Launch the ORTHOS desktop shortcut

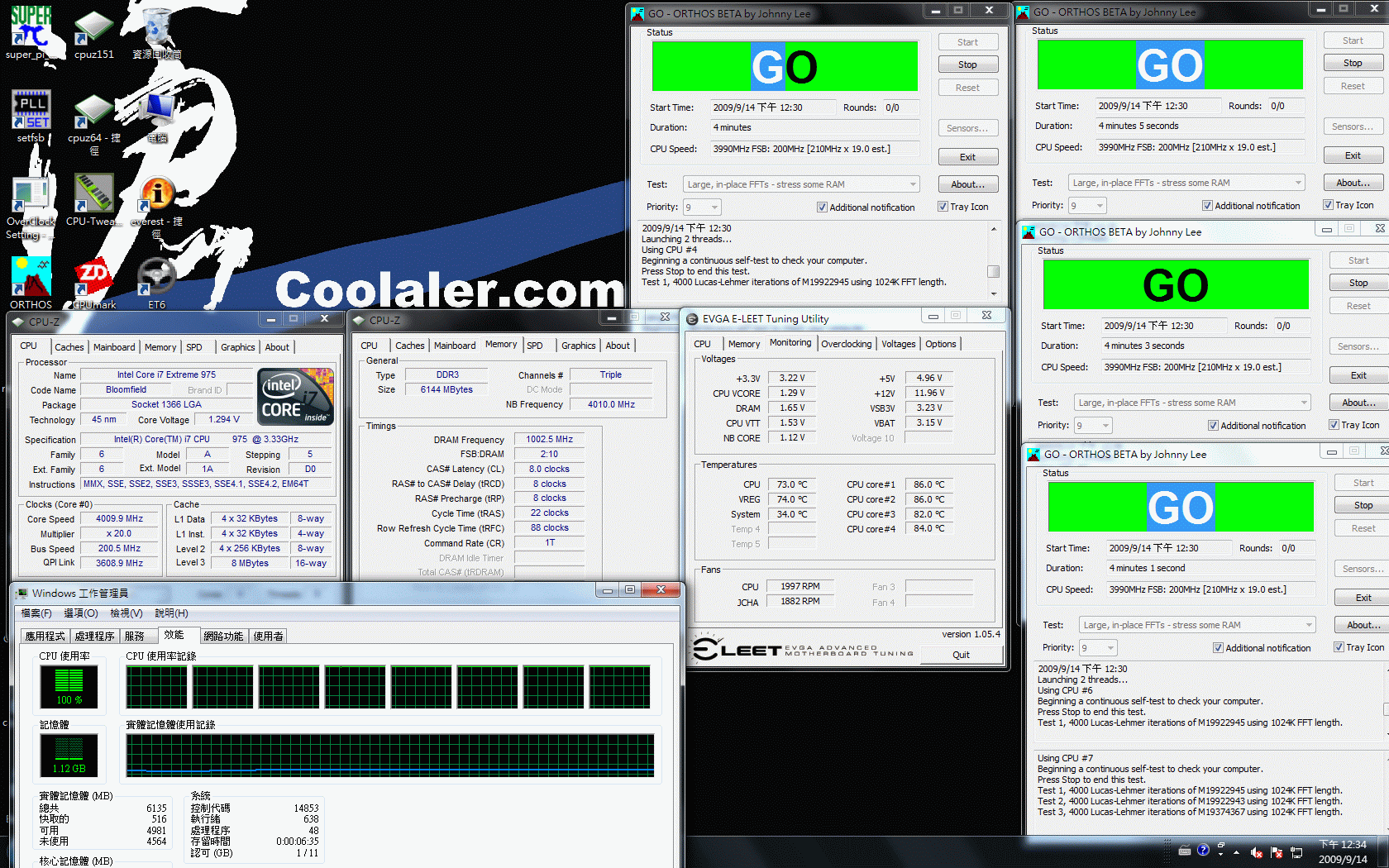pos(31,282)
